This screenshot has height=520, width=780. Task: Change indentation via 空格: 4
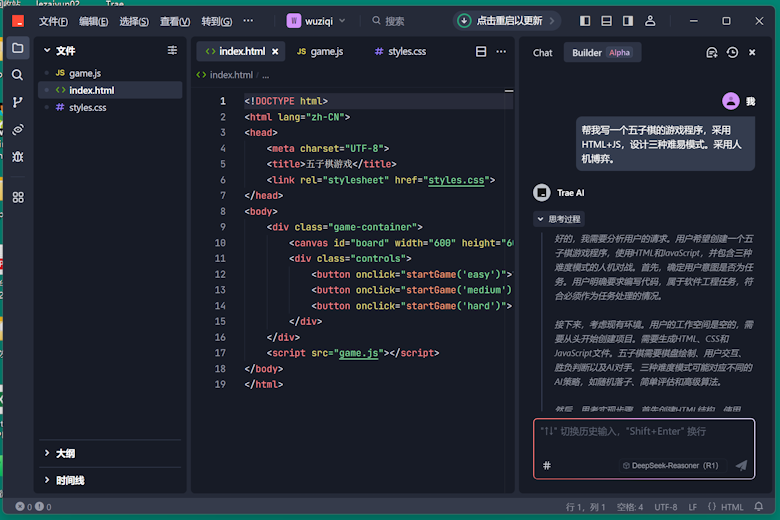[630, 507]
